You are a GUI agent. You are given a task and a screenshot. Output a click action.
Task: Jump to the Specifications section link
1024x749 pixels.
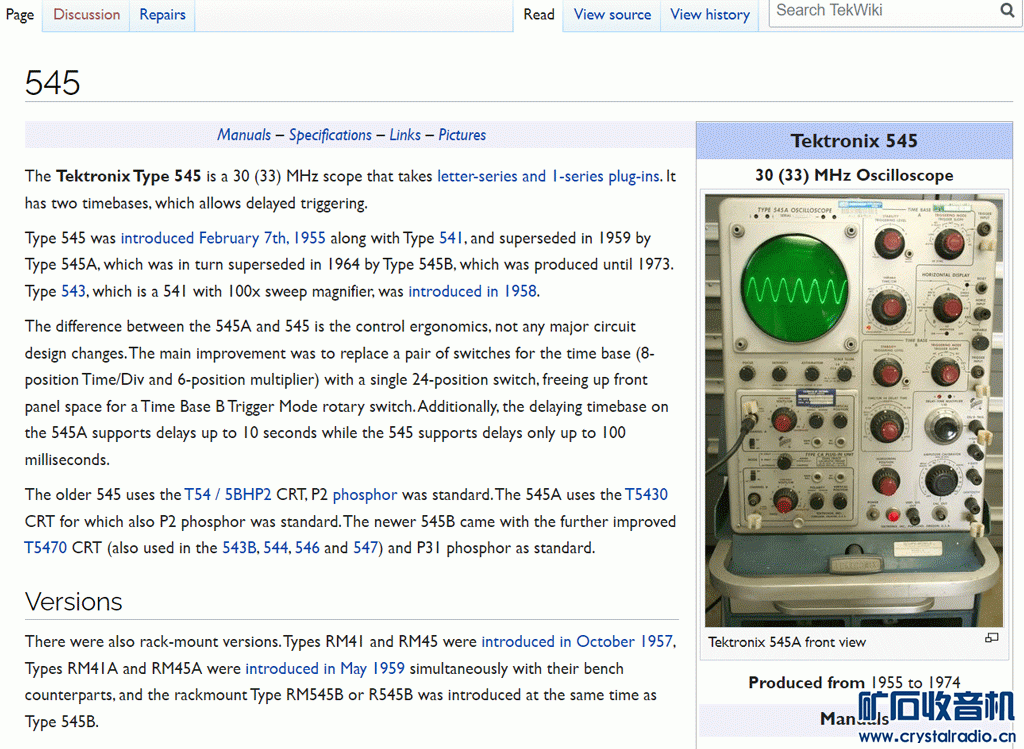coord(330,135)
